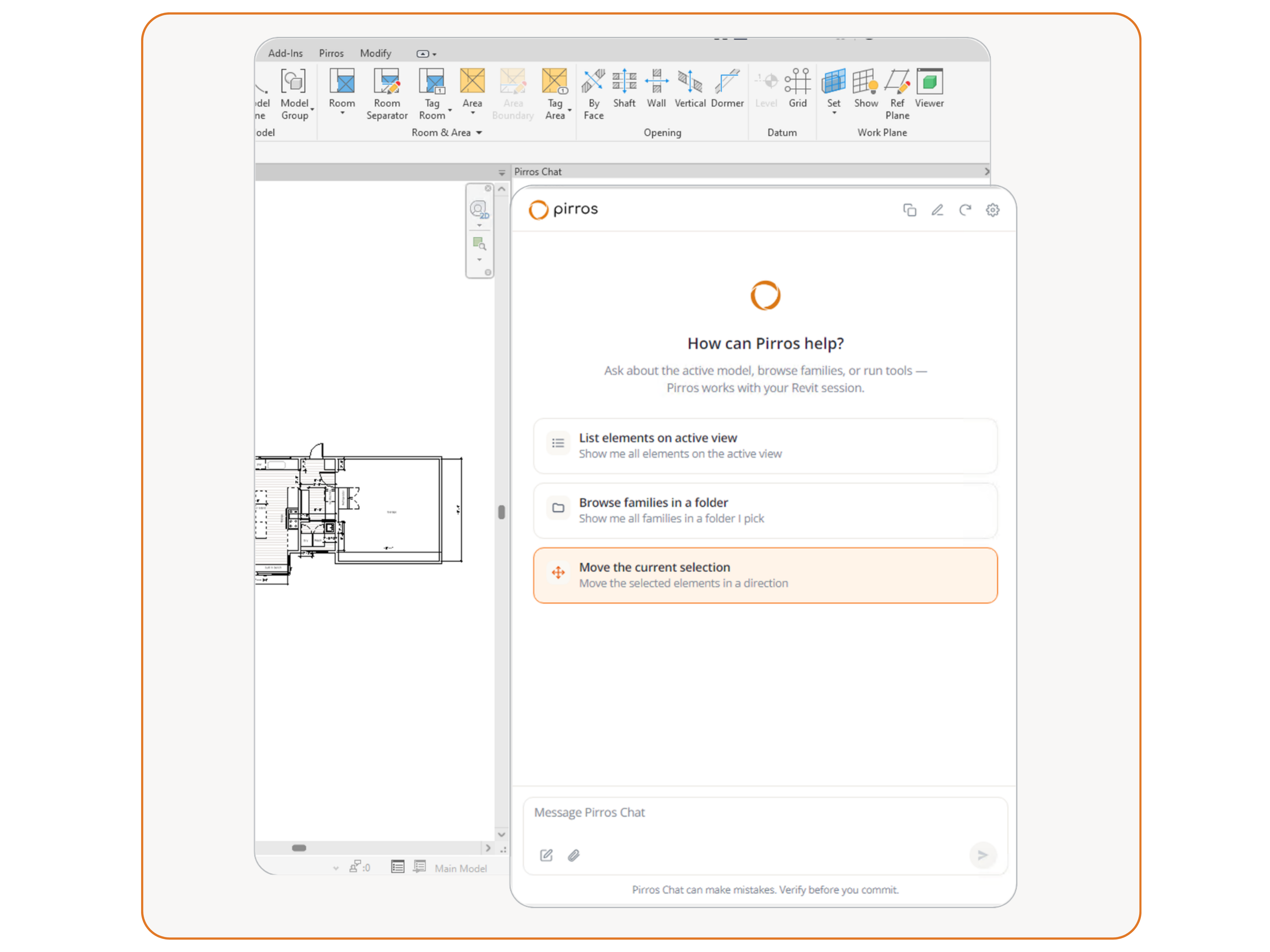
Task: Select the Ref Plane tool
Action: tap(898, 93)
